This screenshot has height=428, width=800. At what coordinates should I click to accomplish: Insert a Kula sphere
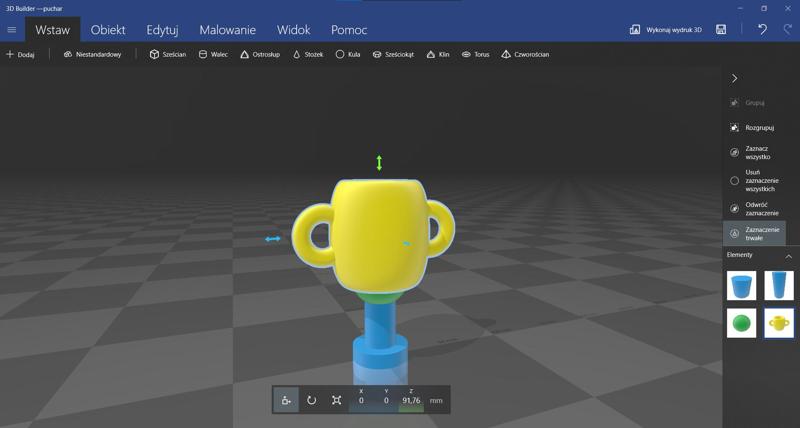(347, 55)
